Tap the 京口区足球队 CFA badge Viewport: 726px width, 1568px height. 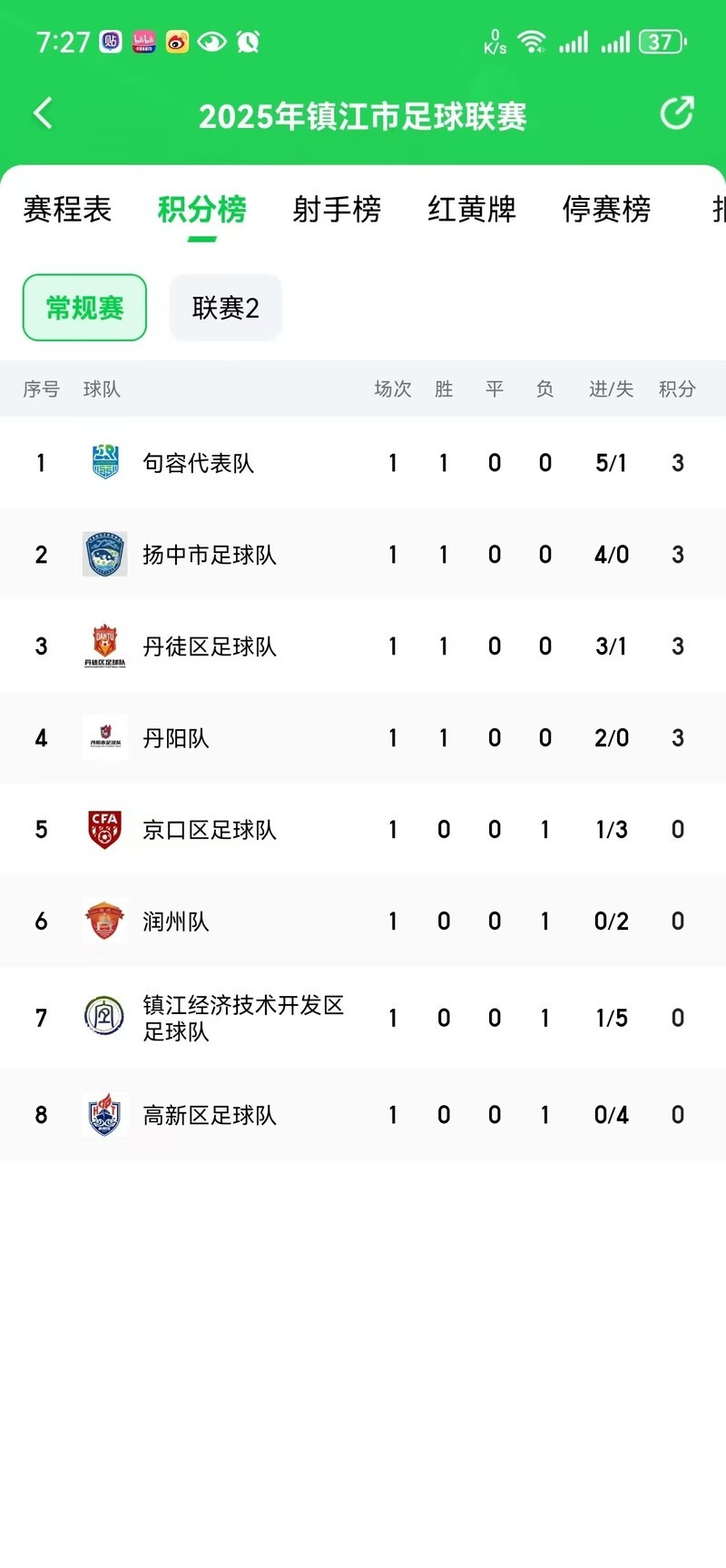point(105,829)
